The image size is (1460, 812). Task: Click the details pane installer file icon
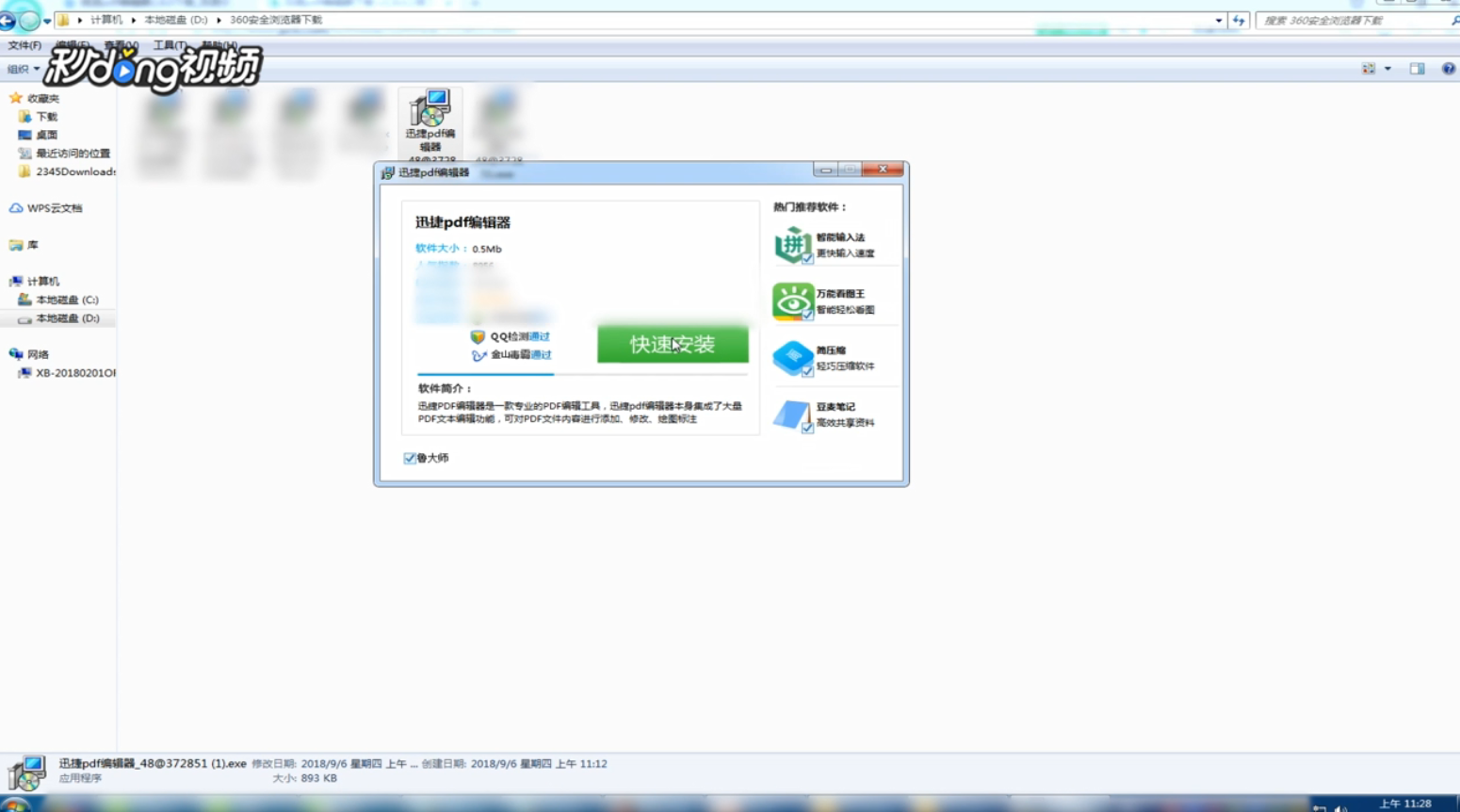point(26,772)
